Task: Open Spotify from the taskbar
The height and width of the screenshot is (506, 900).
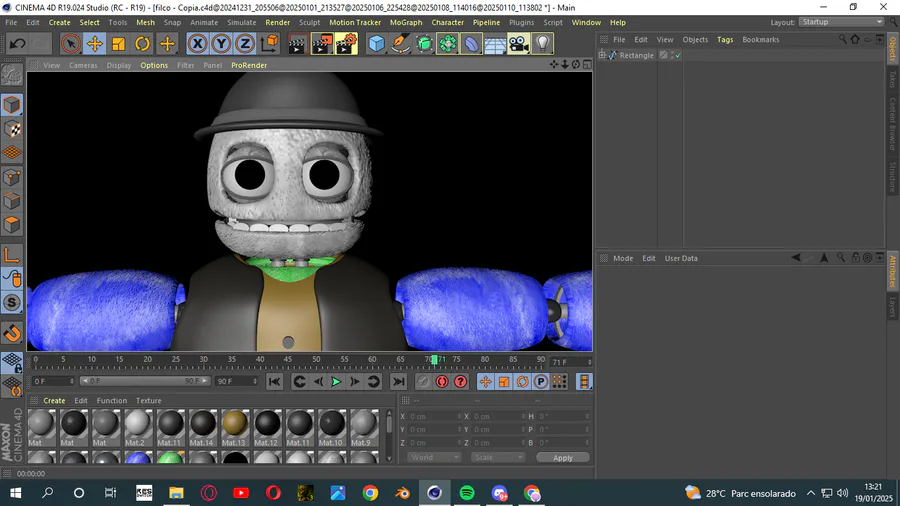Action: coord(467,493)
